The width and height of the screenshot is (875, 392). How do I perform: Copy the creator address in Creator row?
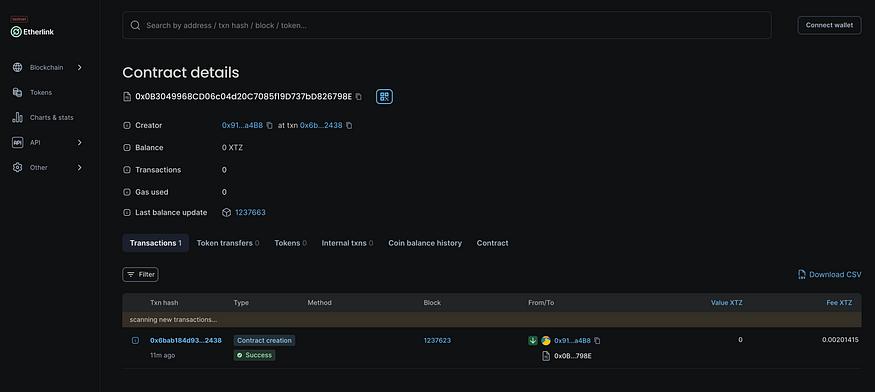click(270, 126)
